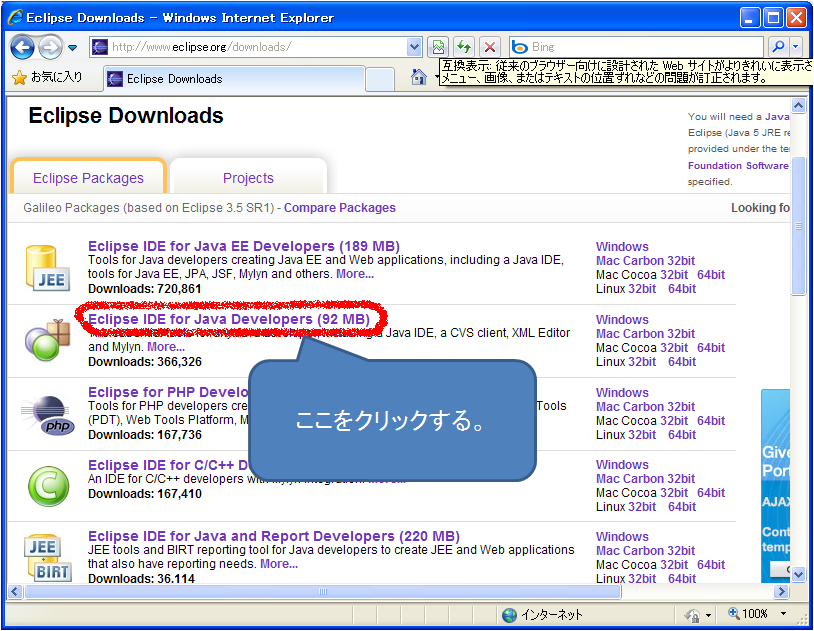Click the vertical scrollbar down arrow

coord(798,575)
